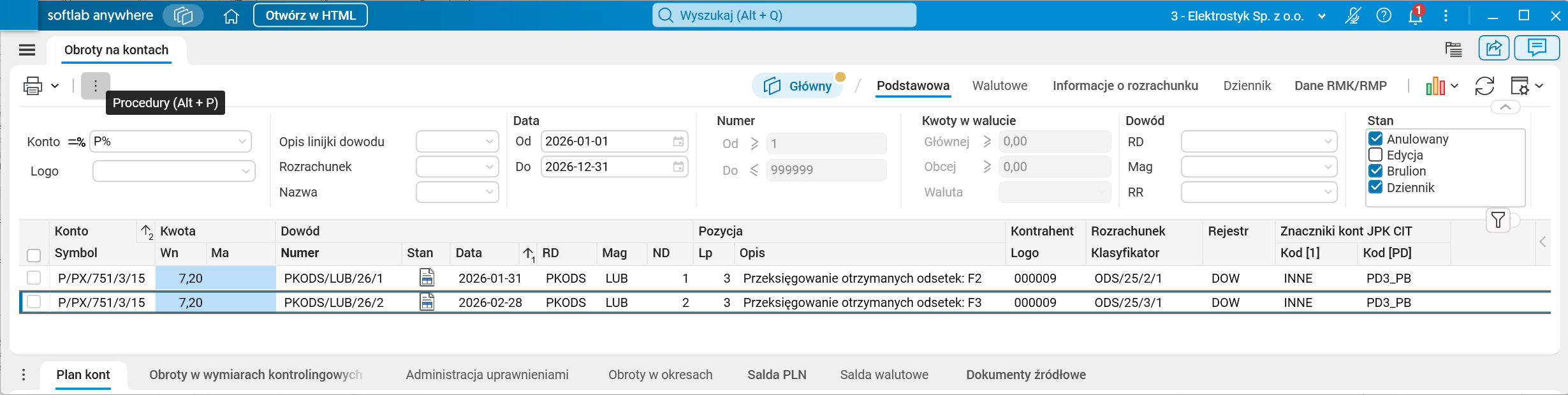1568x395 pixels.
Task: Click the Otwórz w HTML button
Action: (311, 15)
